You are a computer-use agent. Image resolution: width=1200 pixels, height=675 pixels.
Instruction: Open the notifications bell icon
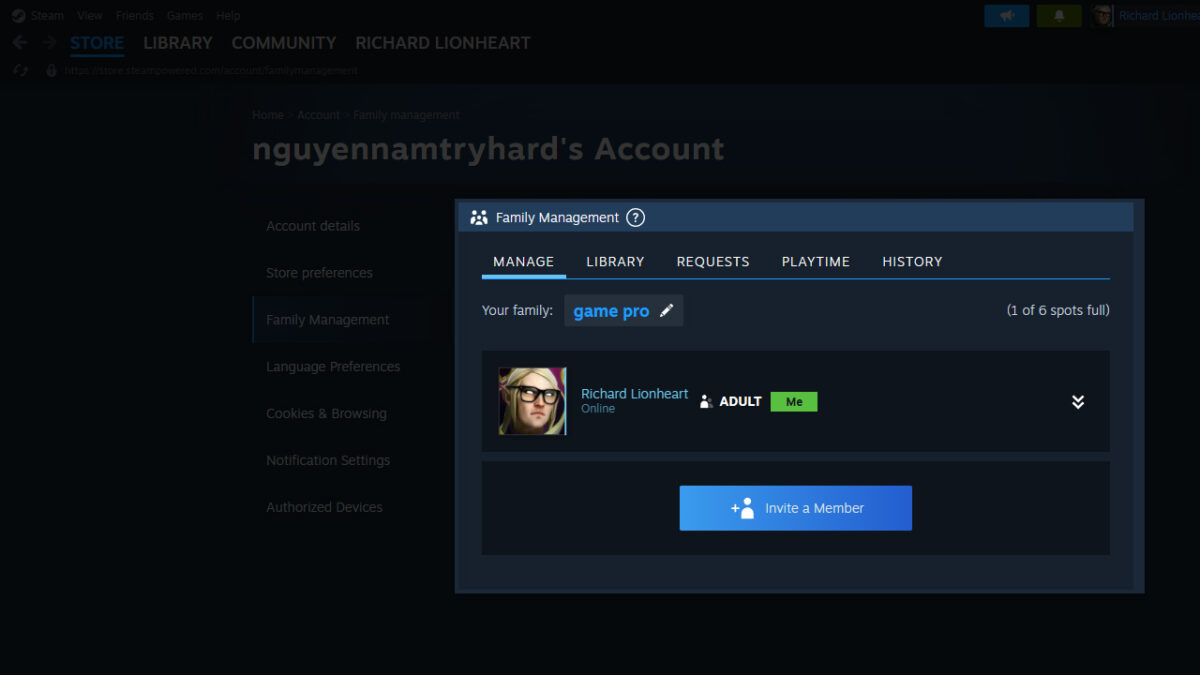1059,16
